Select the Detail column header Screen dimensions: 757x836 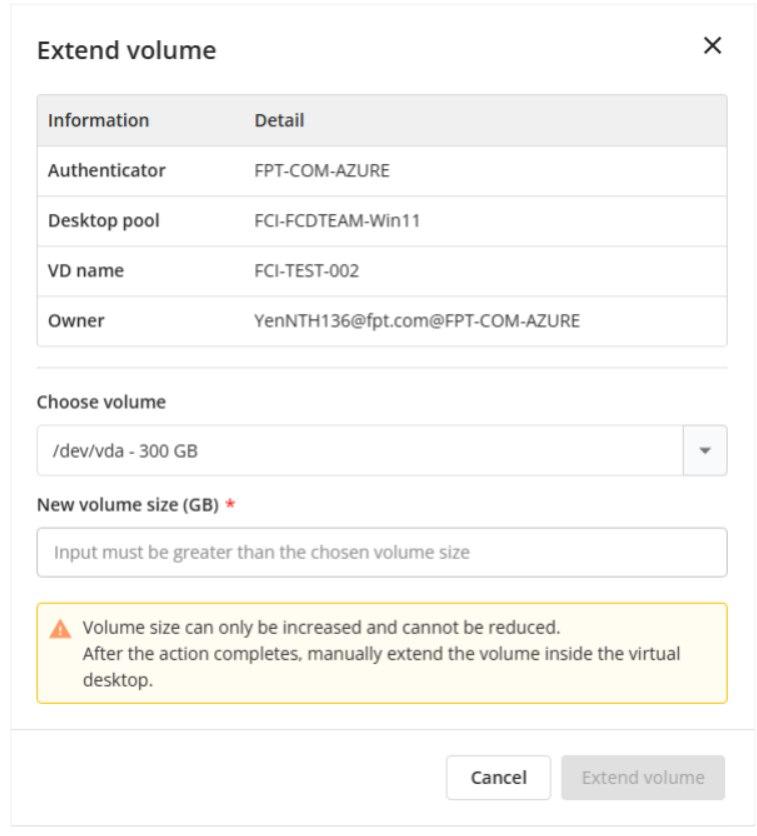[x=279, y=120]
